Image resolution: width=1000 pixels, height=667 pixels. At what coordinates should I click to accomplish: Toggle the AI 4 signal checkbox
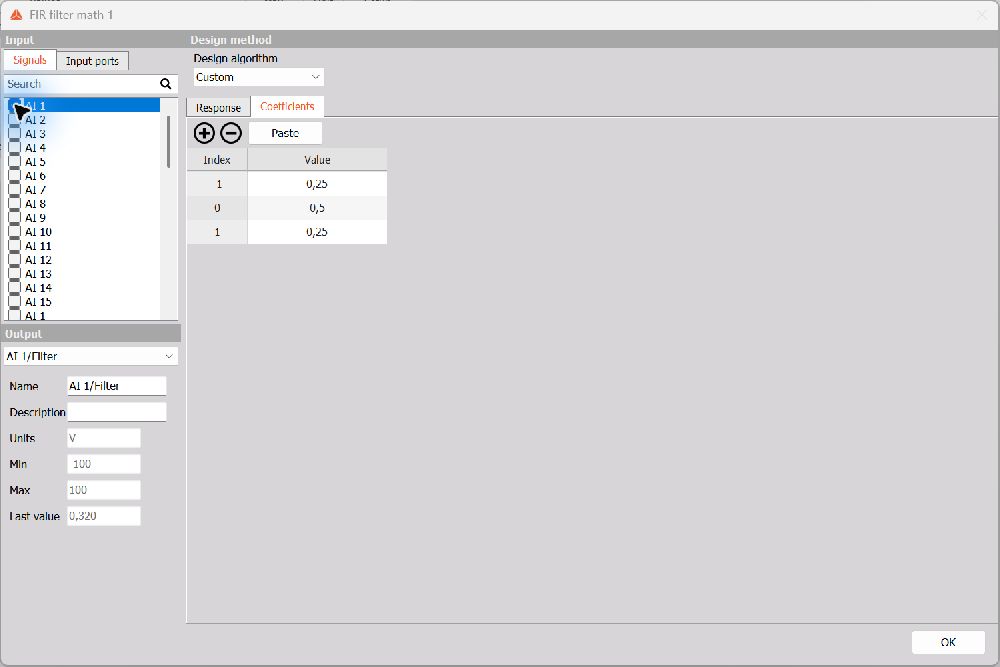(x=14, y=148)
